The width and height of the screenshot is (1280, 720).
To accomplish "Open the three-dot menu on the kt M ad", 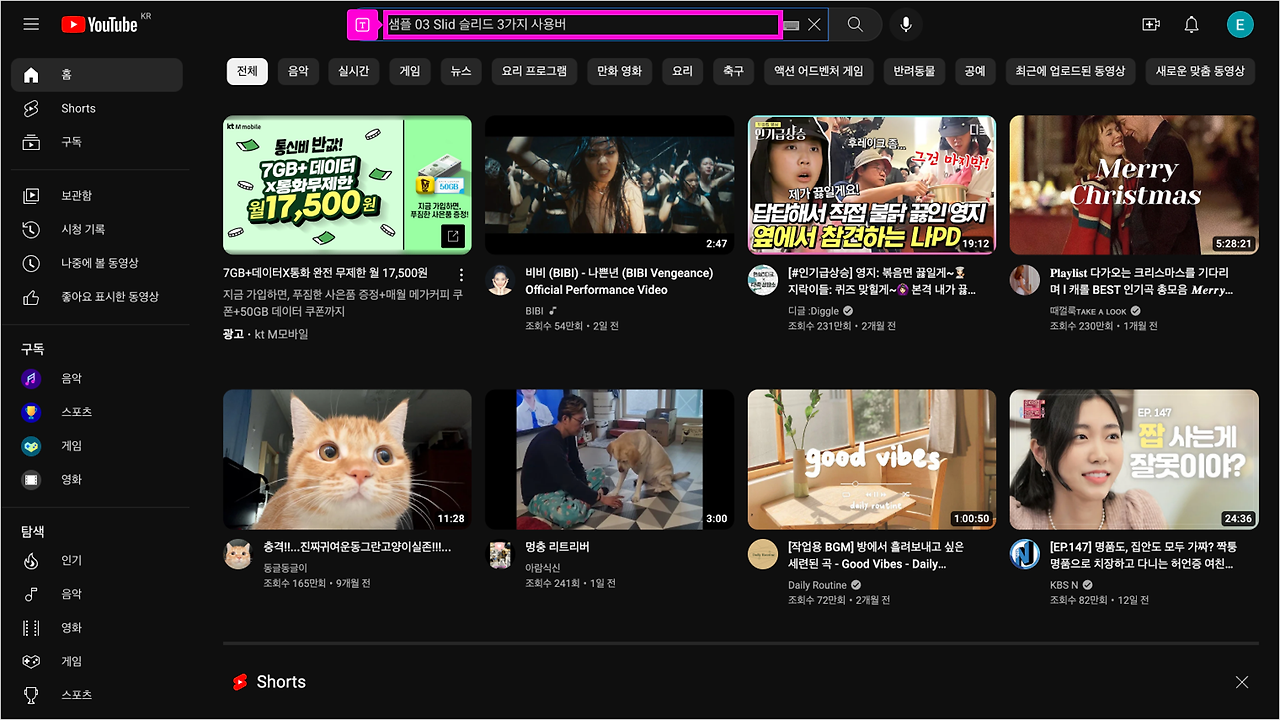I will coord(460,275).
